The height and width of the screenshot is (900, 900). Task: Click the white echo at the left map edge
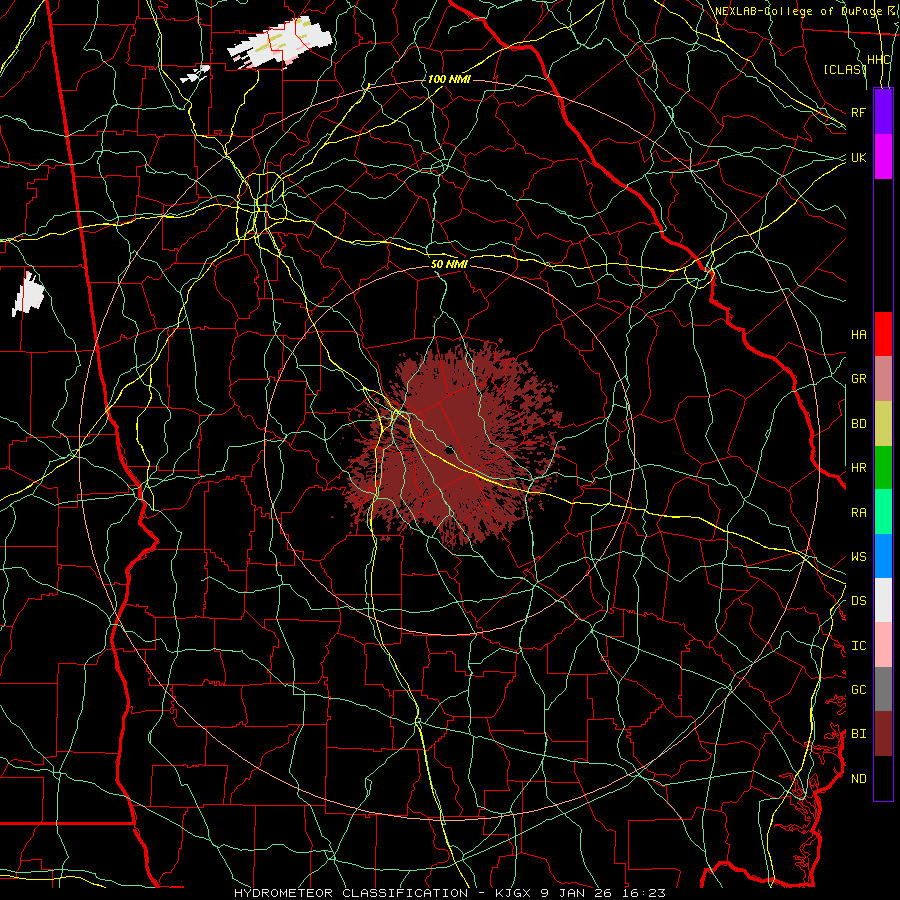[27, 294]
